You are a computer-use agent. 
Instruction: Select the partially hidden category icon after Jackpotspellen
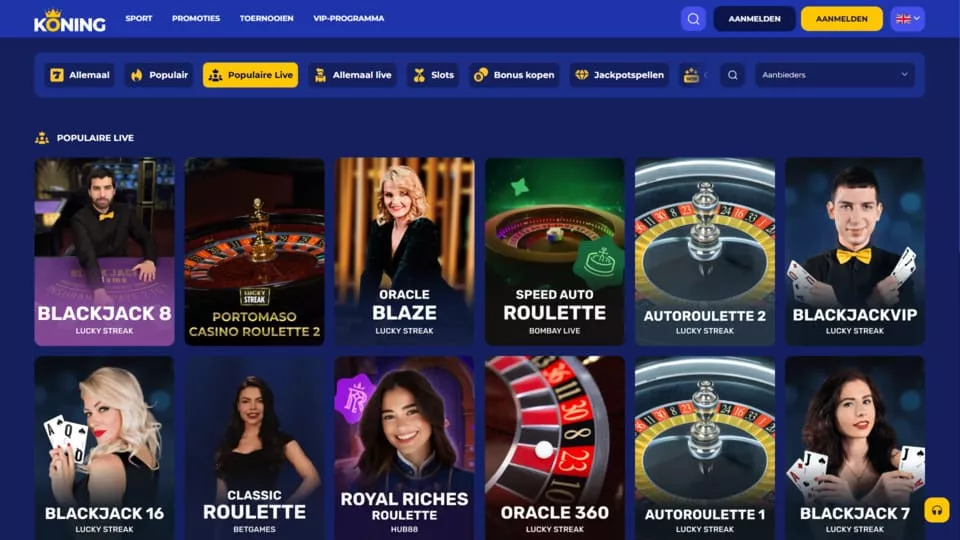coord(692,75)
